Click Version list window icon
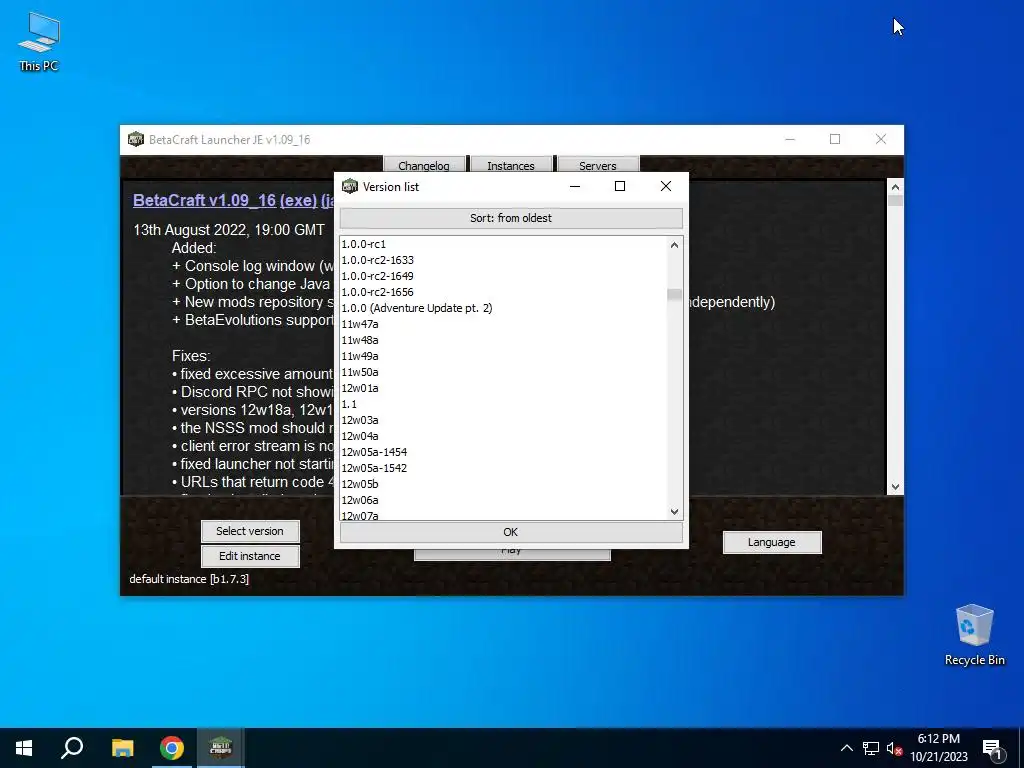 tap(350, 186)
